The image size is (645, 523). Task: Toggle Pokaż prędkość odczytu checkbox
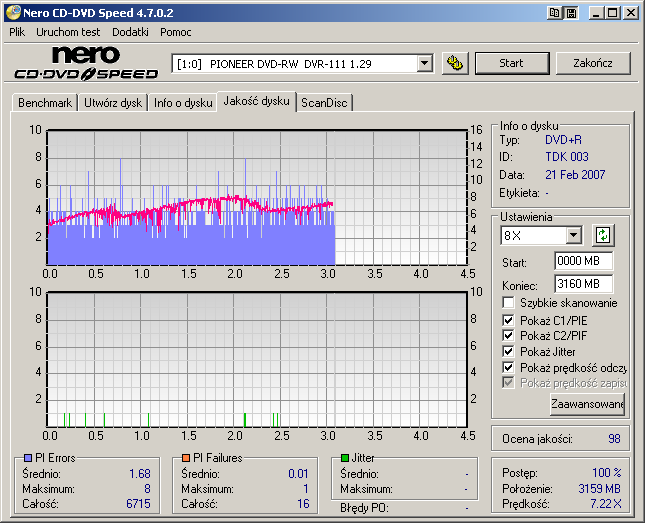pyautogui.click(x=508, y=367)
